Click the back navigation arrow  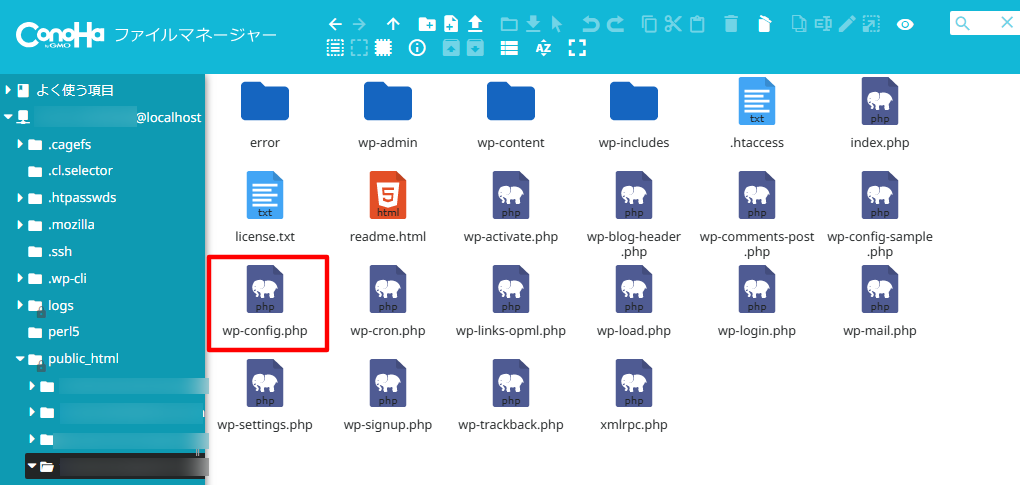click(x=336, y=23)
